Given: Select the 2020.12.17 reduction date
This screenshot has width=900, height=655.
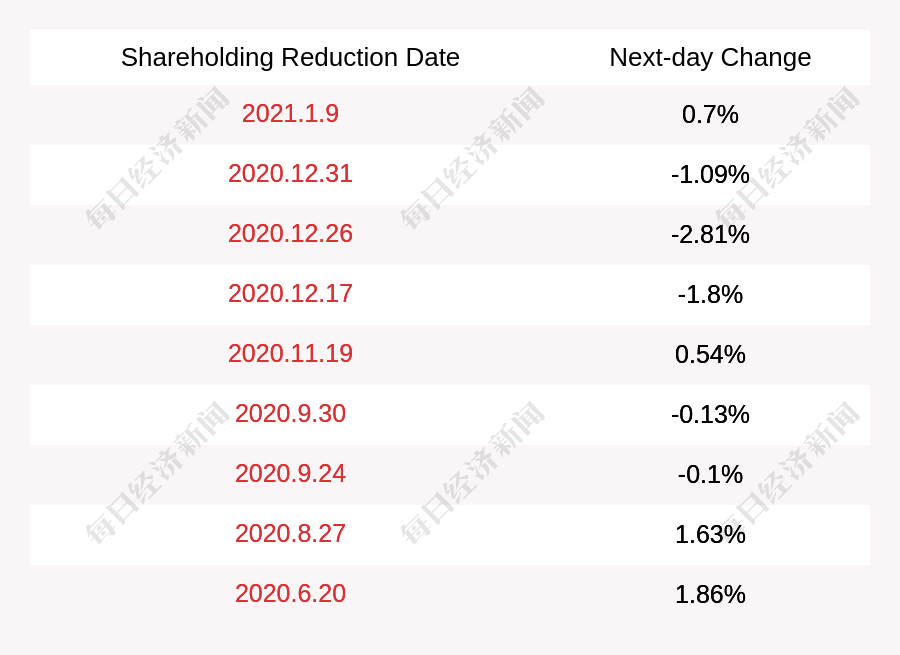Looking at the screenshot, I should point(290,294).
